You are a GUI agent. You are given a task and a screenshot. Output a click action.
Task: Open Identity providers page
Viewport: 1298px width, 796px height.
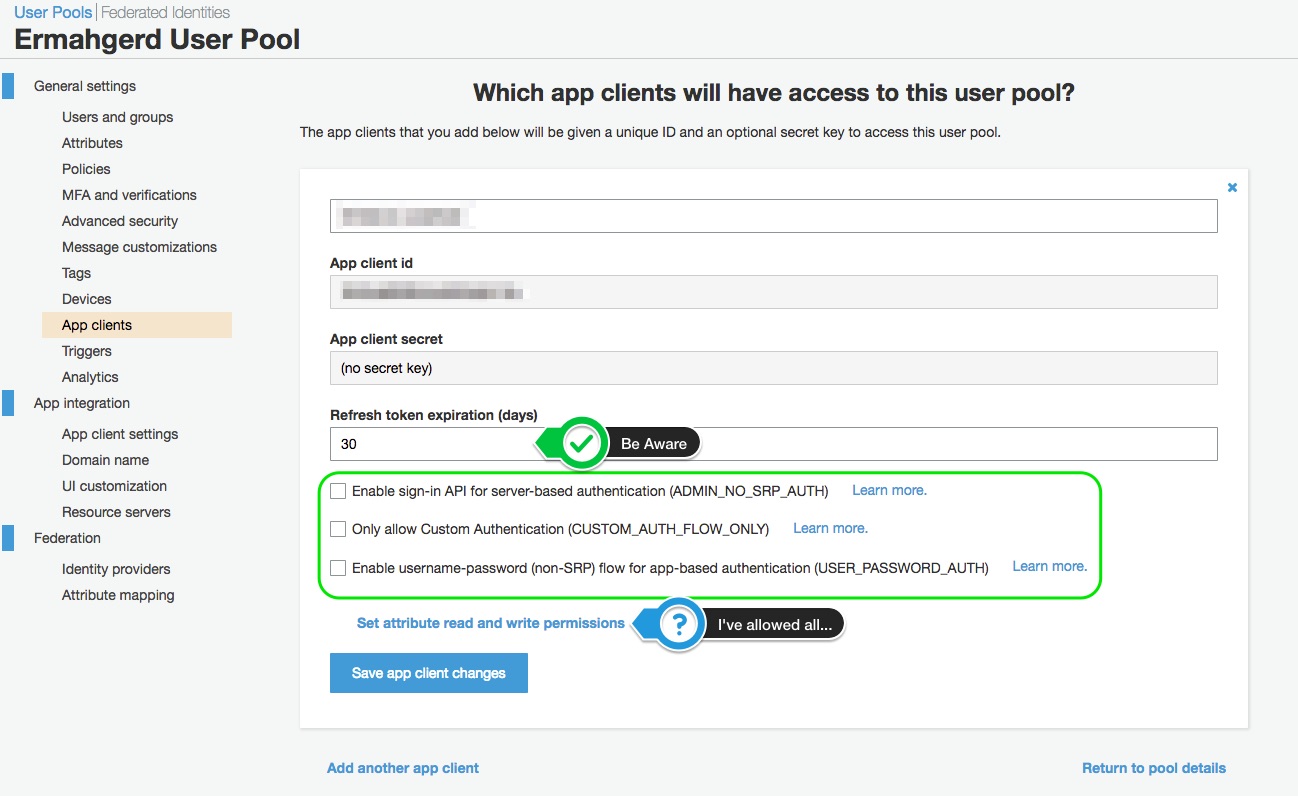click(x=116, y=569)
